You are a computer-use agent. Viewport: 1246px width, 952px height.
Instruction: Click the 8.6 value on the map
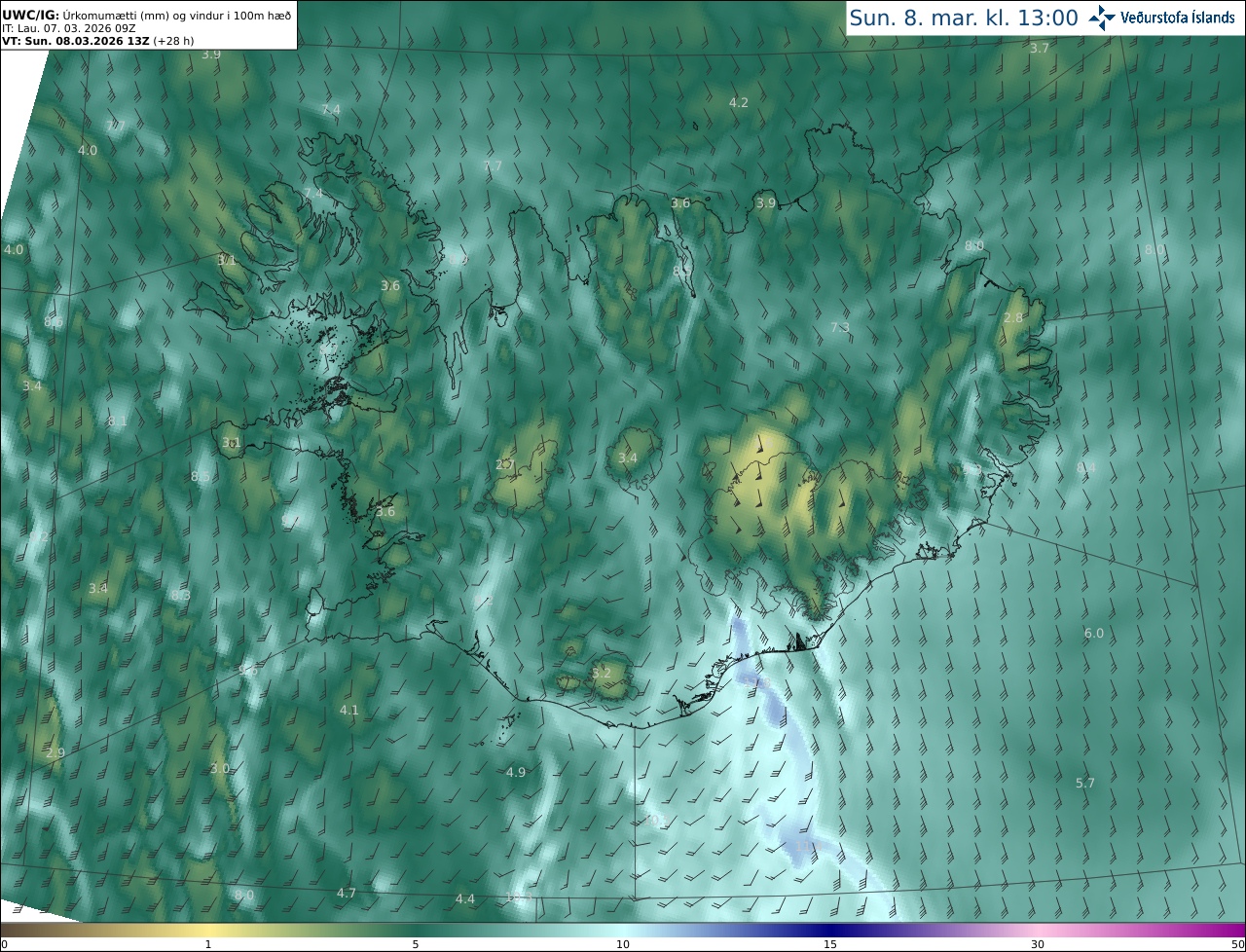point(54,322)
